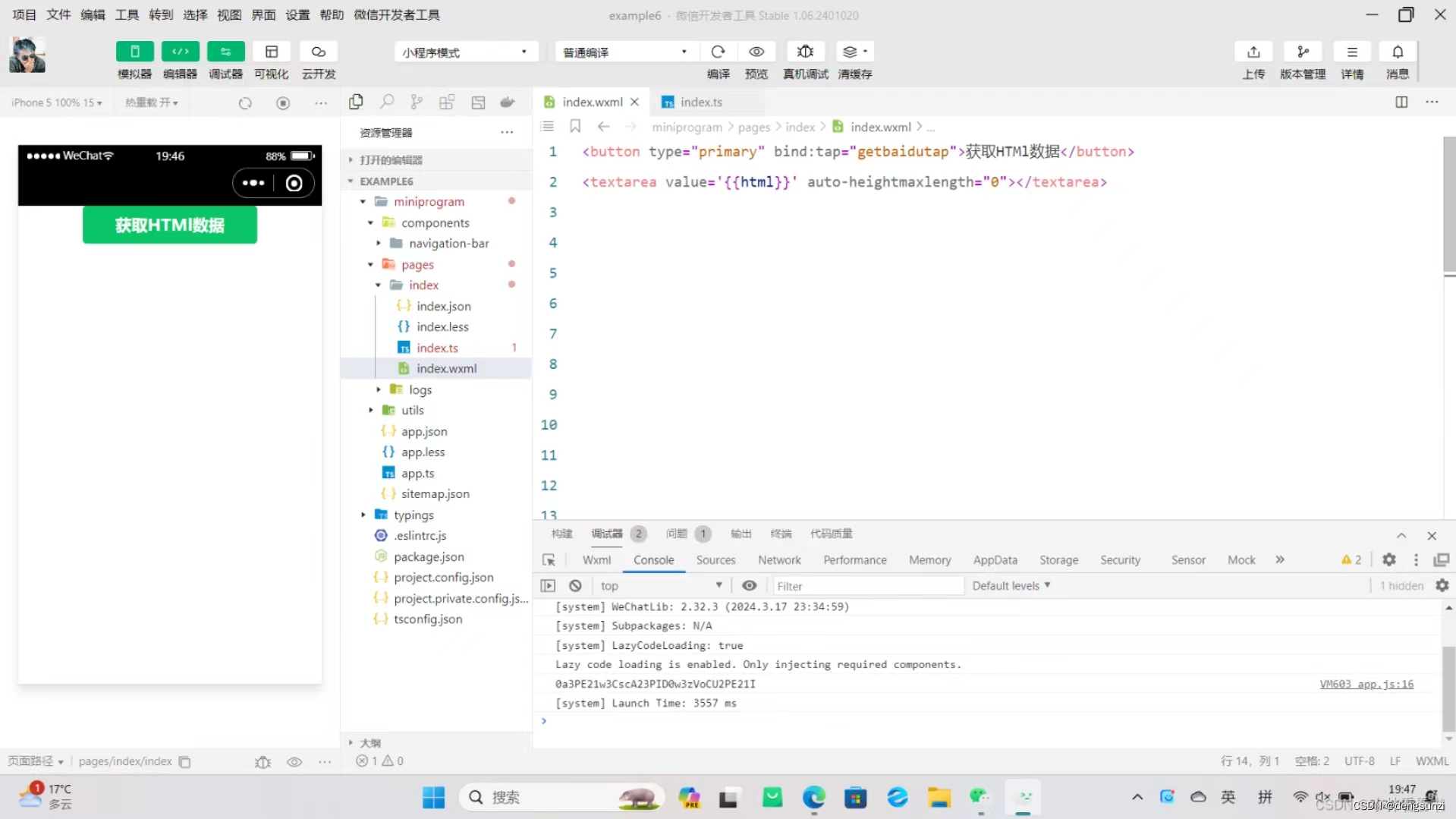Viewport: 1456px width, 819px height.
Task: Click the simulator stop record icon
Action: 283,103
